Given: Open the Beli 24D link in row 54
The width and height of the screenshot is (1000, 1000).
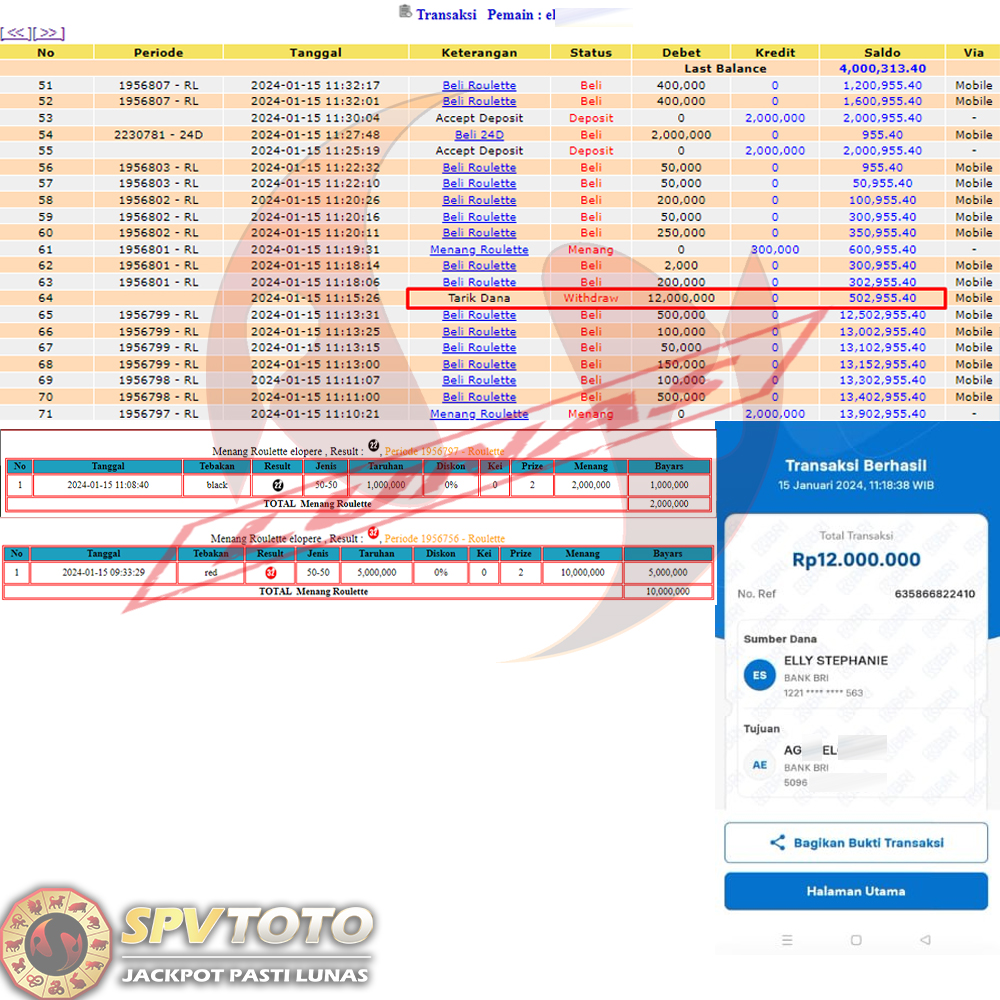Looking at the screenshot, I should 479,135.
